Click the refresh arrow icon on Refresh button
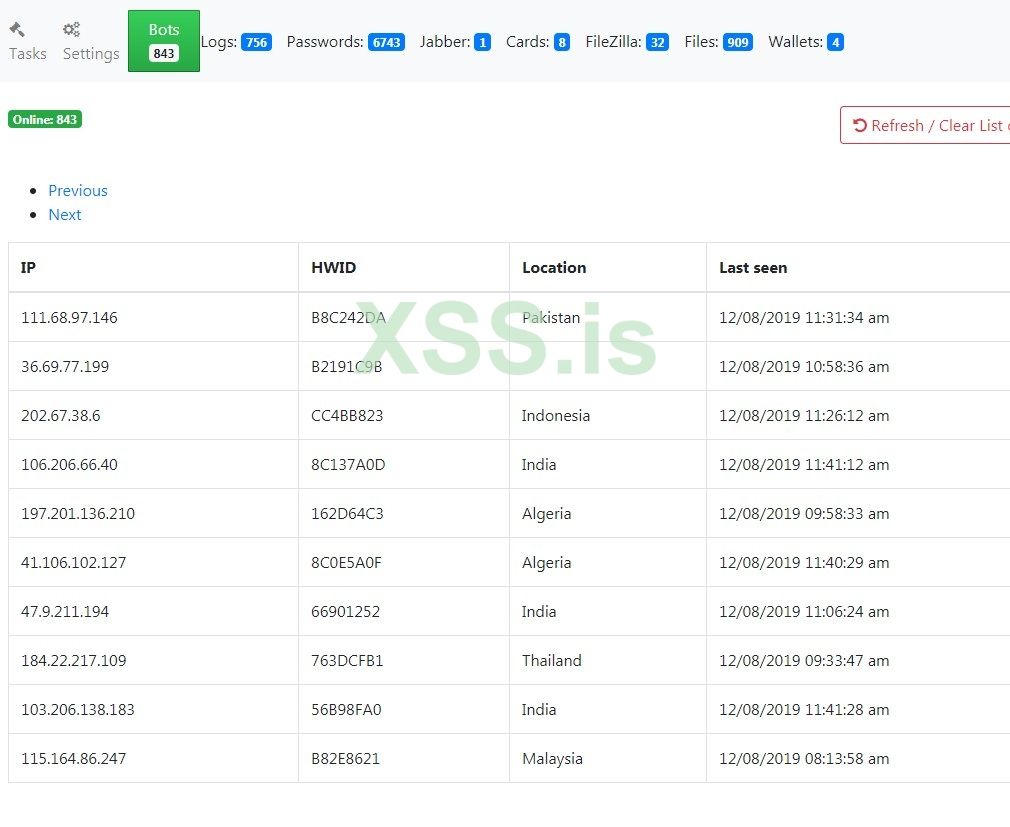This screenshot has width=1010, height=827. [858, 125]
